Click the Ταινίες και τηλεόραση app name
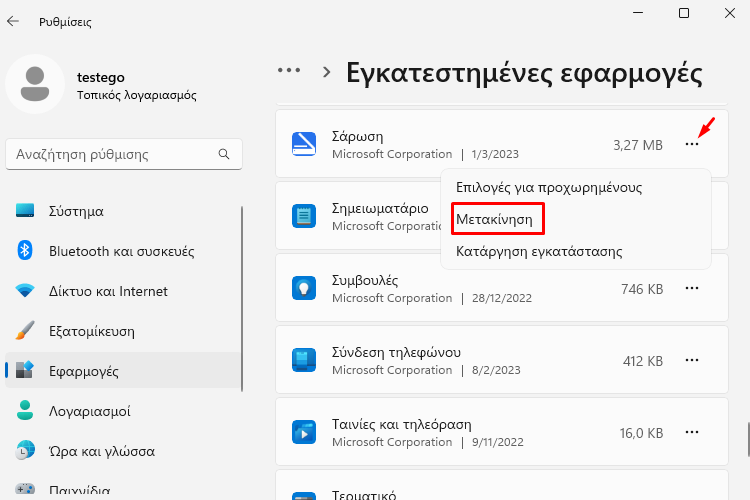 click(x=401, y=424)
